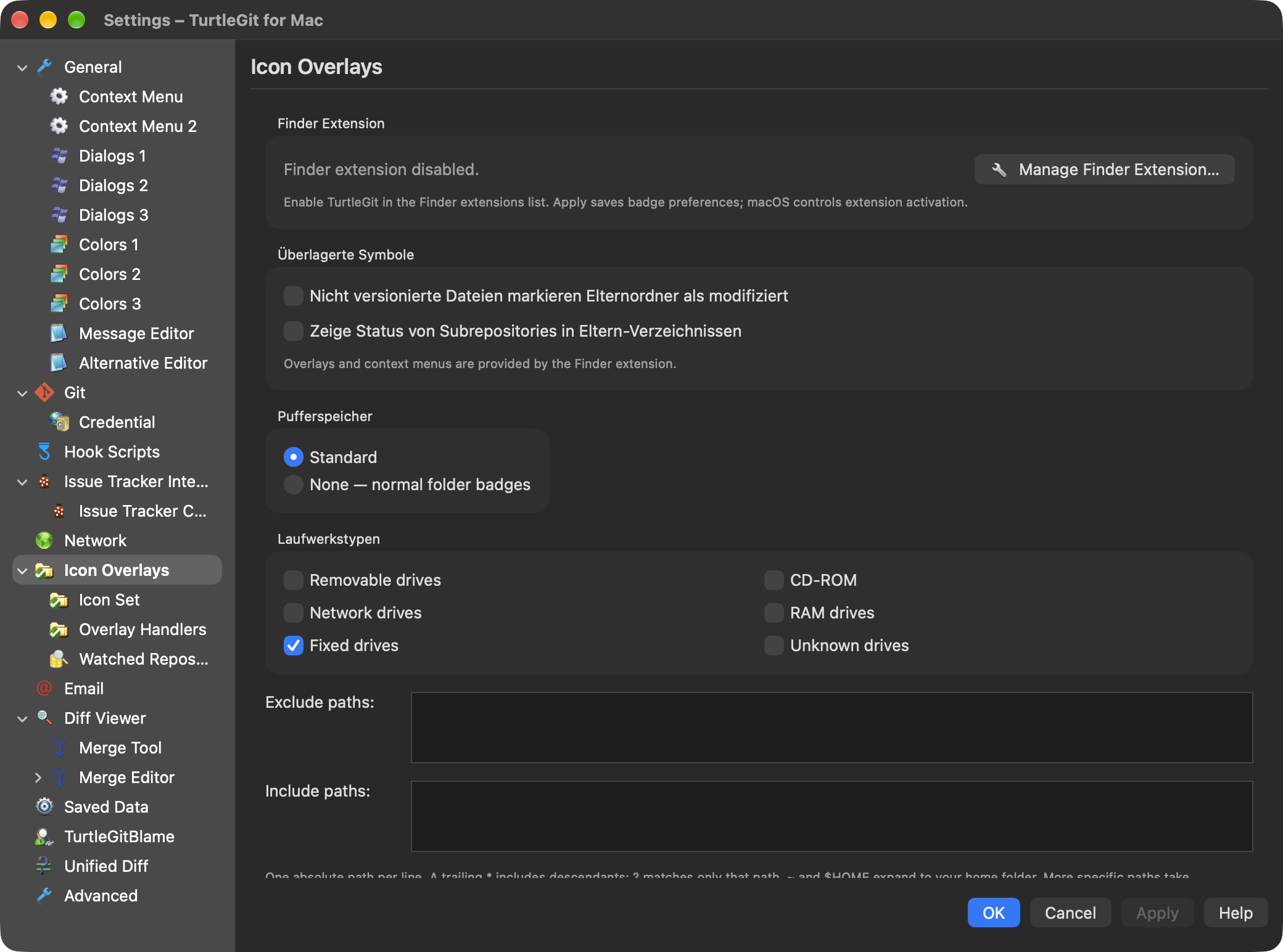Image resolution: width=1283 pixels, height=952 pixels.
Task: Collapse the Icon Overlays tree section
Action: tap(22, 570)
